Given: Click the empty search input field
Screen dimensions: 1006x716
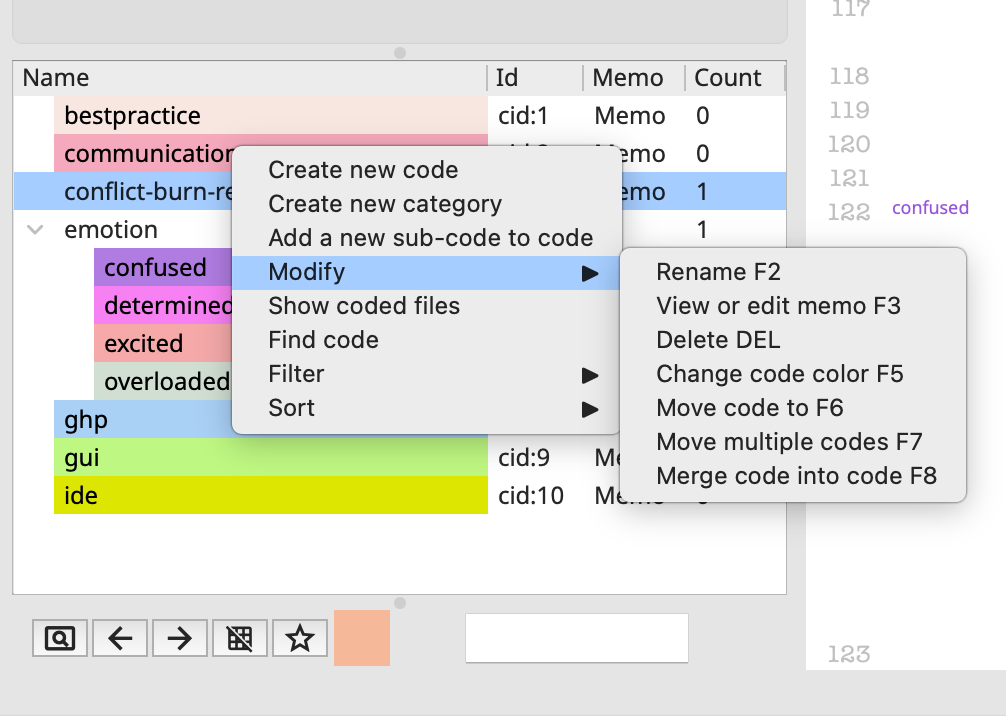Looking at the screenshot, I should [x=577, y=638].
